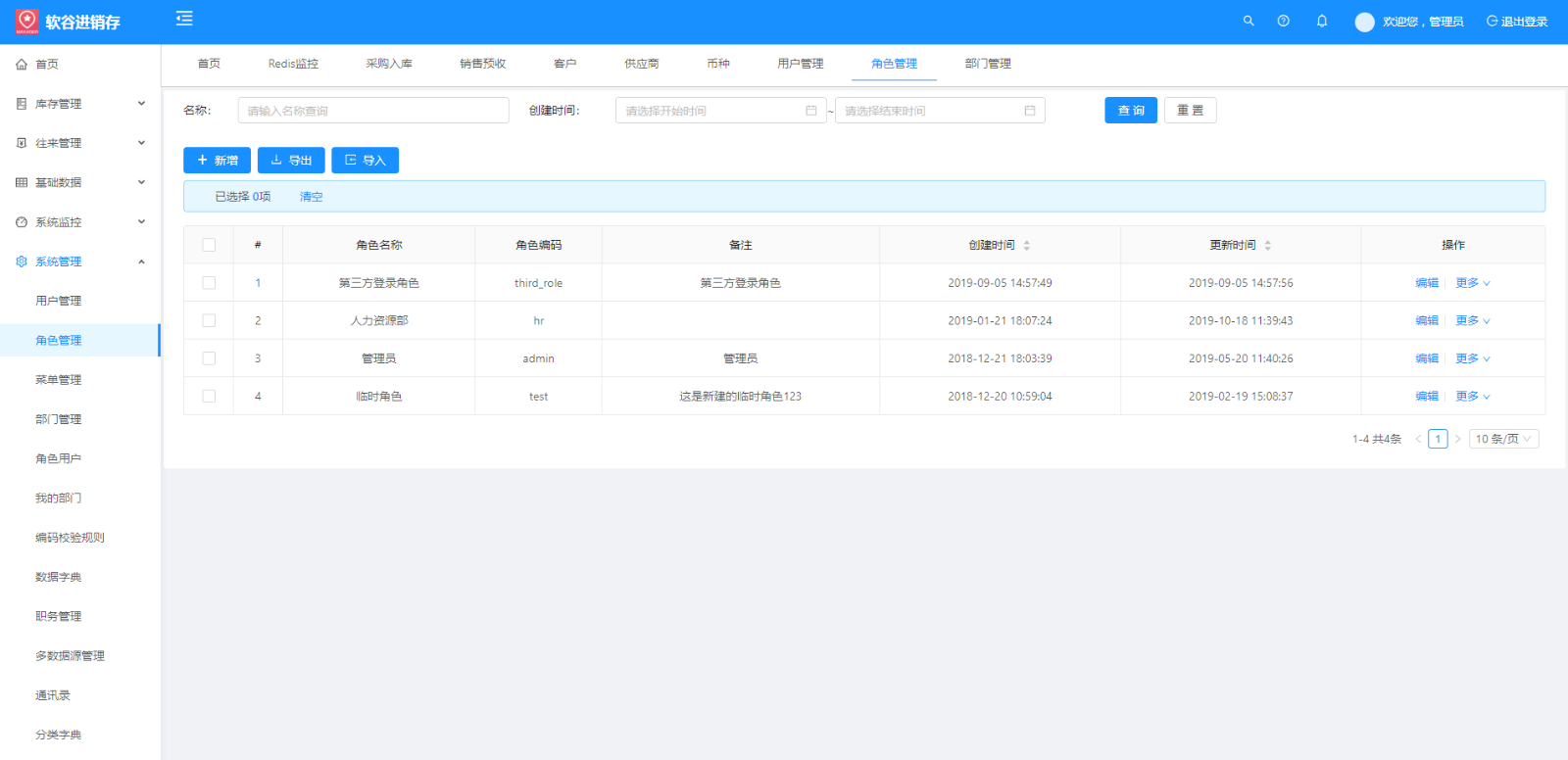Screen dimensions: 1568x760
Task: Open help via the question mark icon
Action: click(x=1284, y=21)
